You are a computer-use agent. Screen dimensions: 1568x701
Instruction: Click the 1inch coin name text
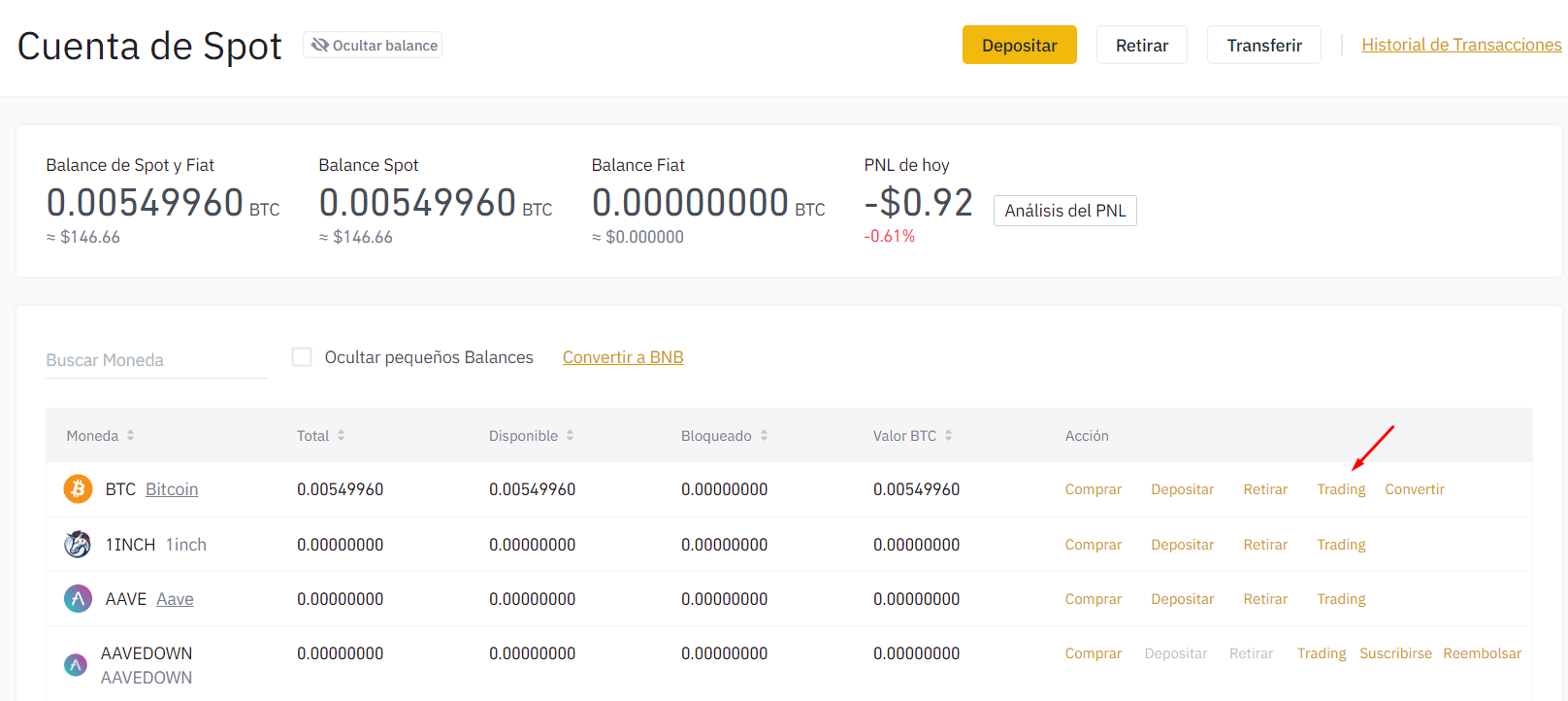[x=186, y=545]
